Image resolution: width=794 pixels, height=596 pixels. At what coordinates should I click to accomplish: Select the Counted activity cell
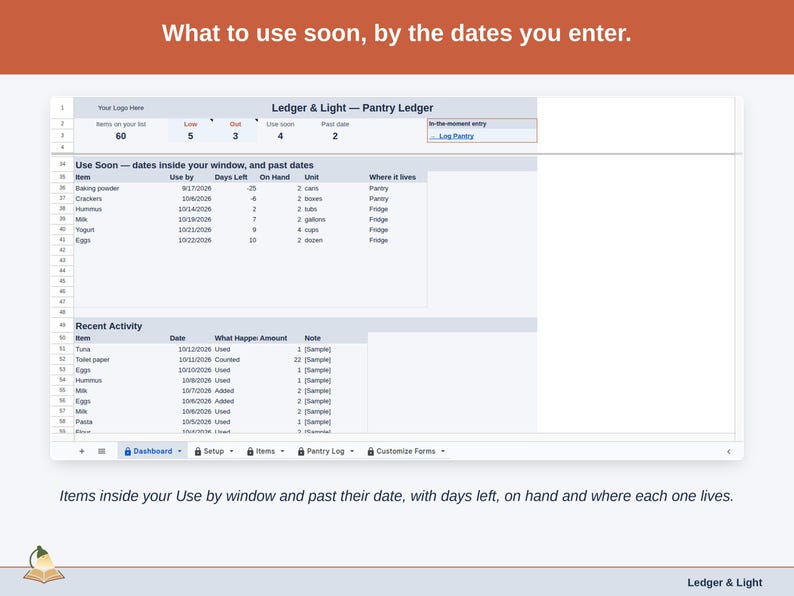coord(235,360)
